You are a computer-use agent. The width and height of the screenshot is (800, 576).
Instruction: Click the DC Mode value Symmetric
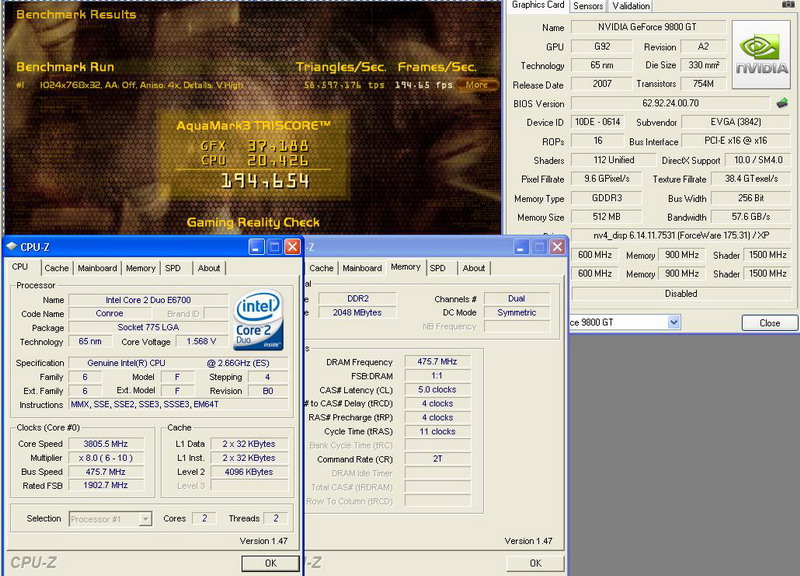coord(517,313)
